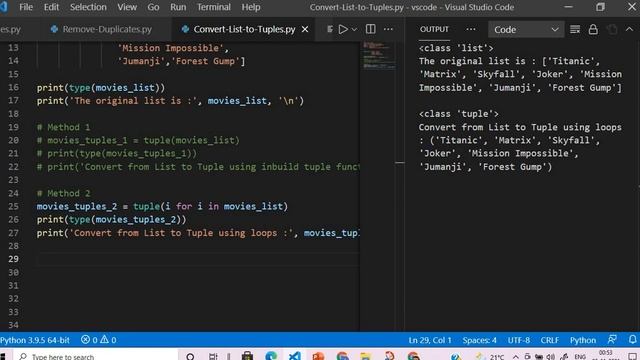
Task: Run the Python file with the play icon
Action: pyautogui.click(x=343, y=29)
